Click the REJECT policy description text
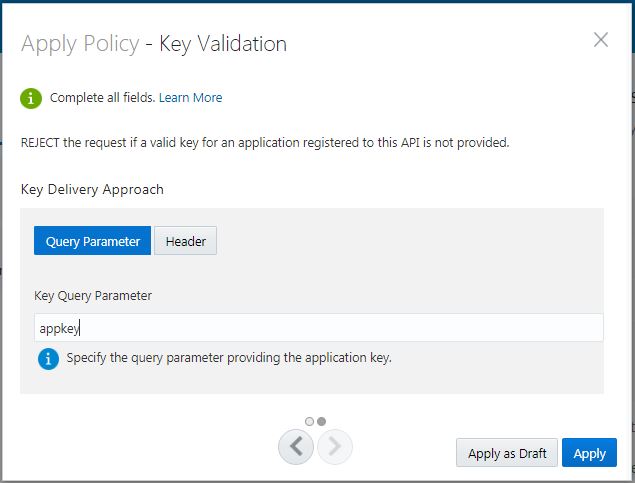Viewport: 635px width, 483px height. coord(265,143)
